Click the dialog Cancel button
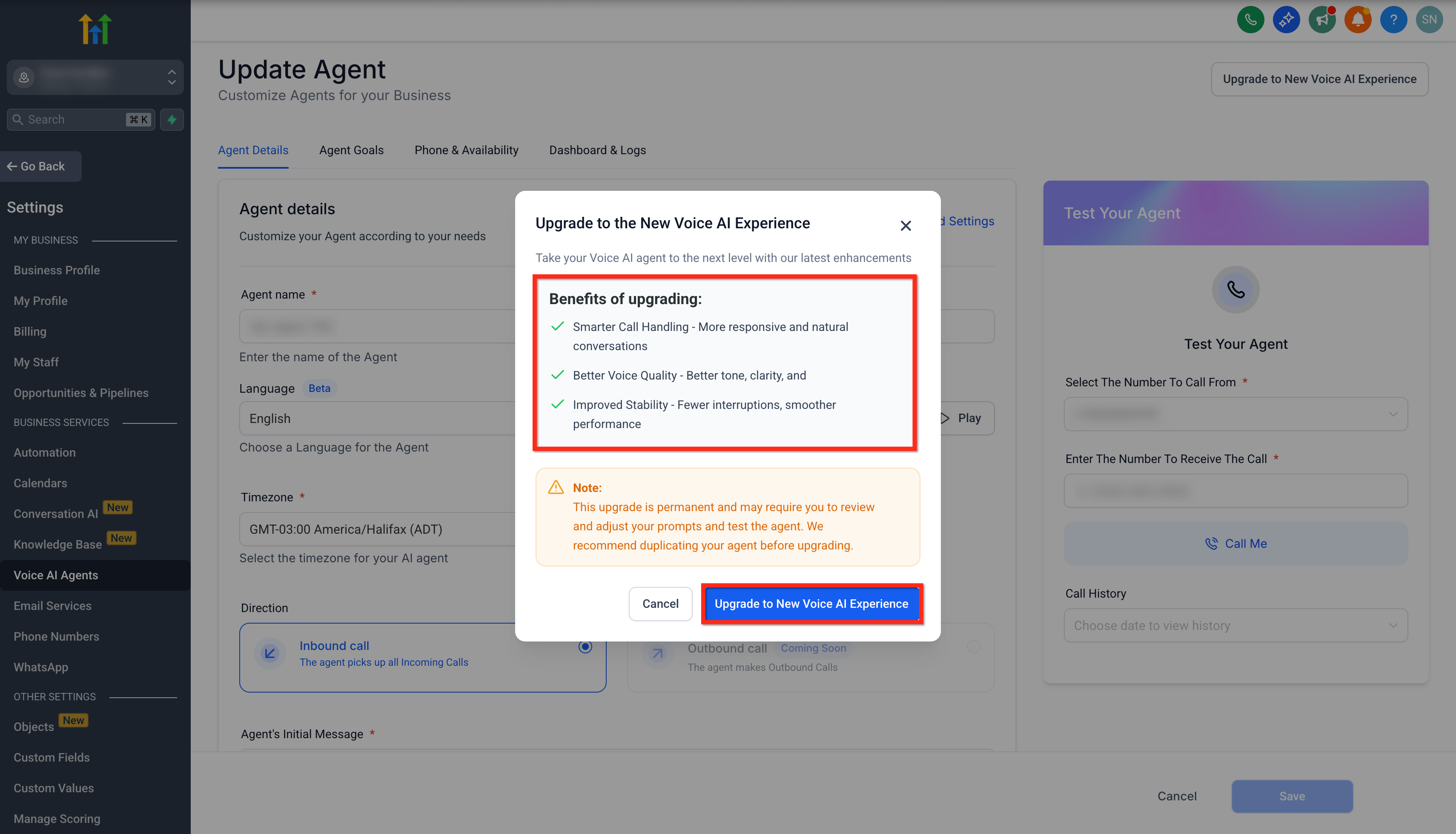 tap(660, 604)
